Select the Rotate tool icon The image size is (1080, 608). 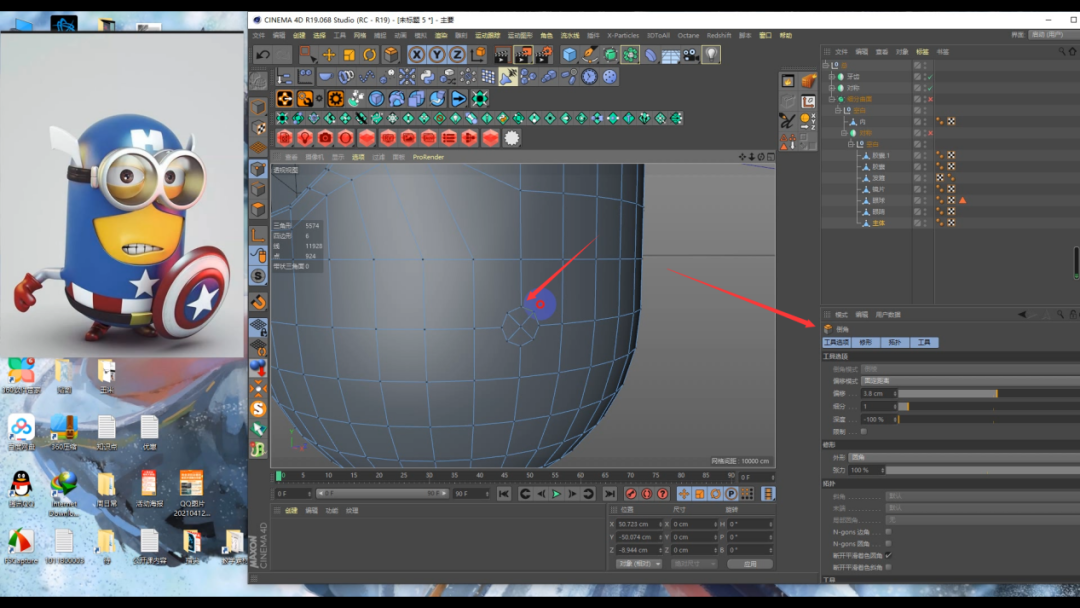[x=370, y=54]
